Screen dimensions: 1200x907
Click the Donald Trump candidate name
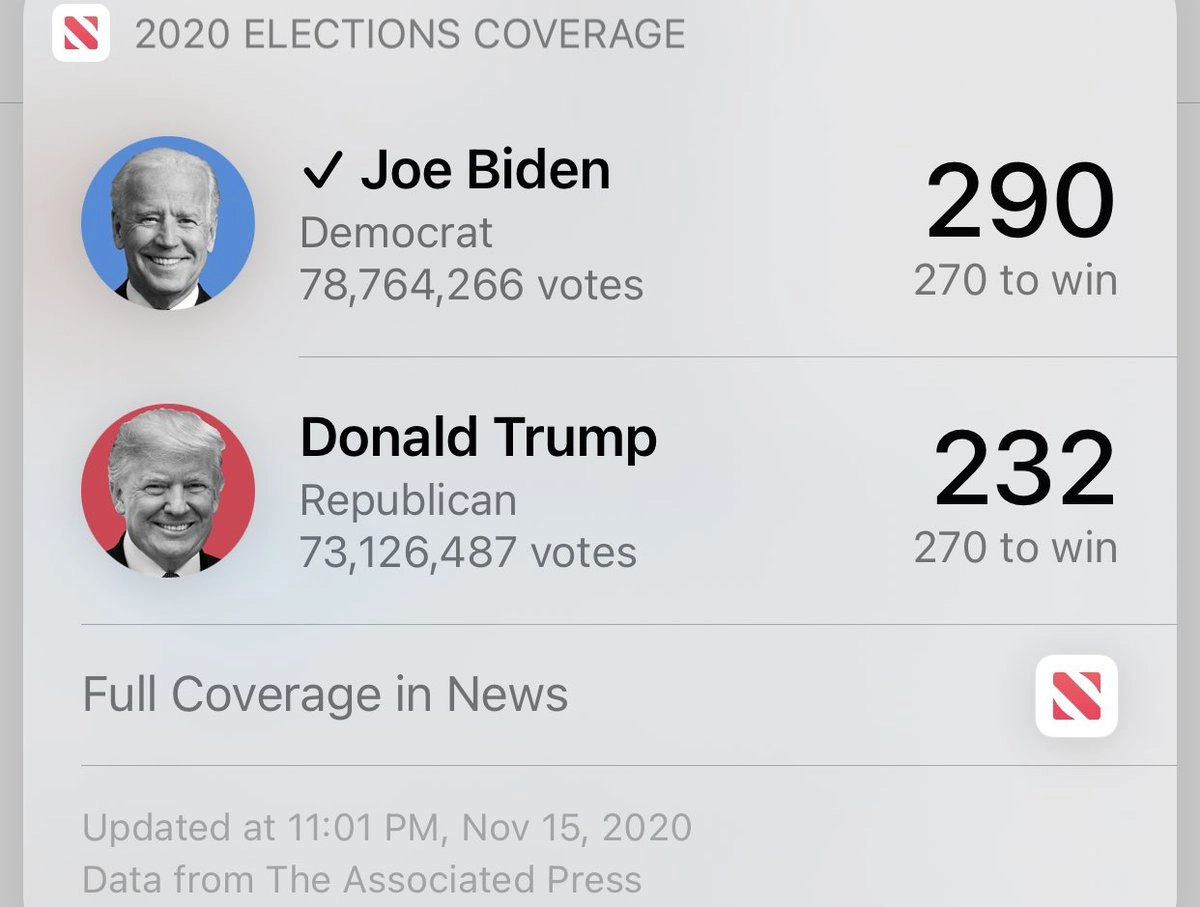click(478, 438)
